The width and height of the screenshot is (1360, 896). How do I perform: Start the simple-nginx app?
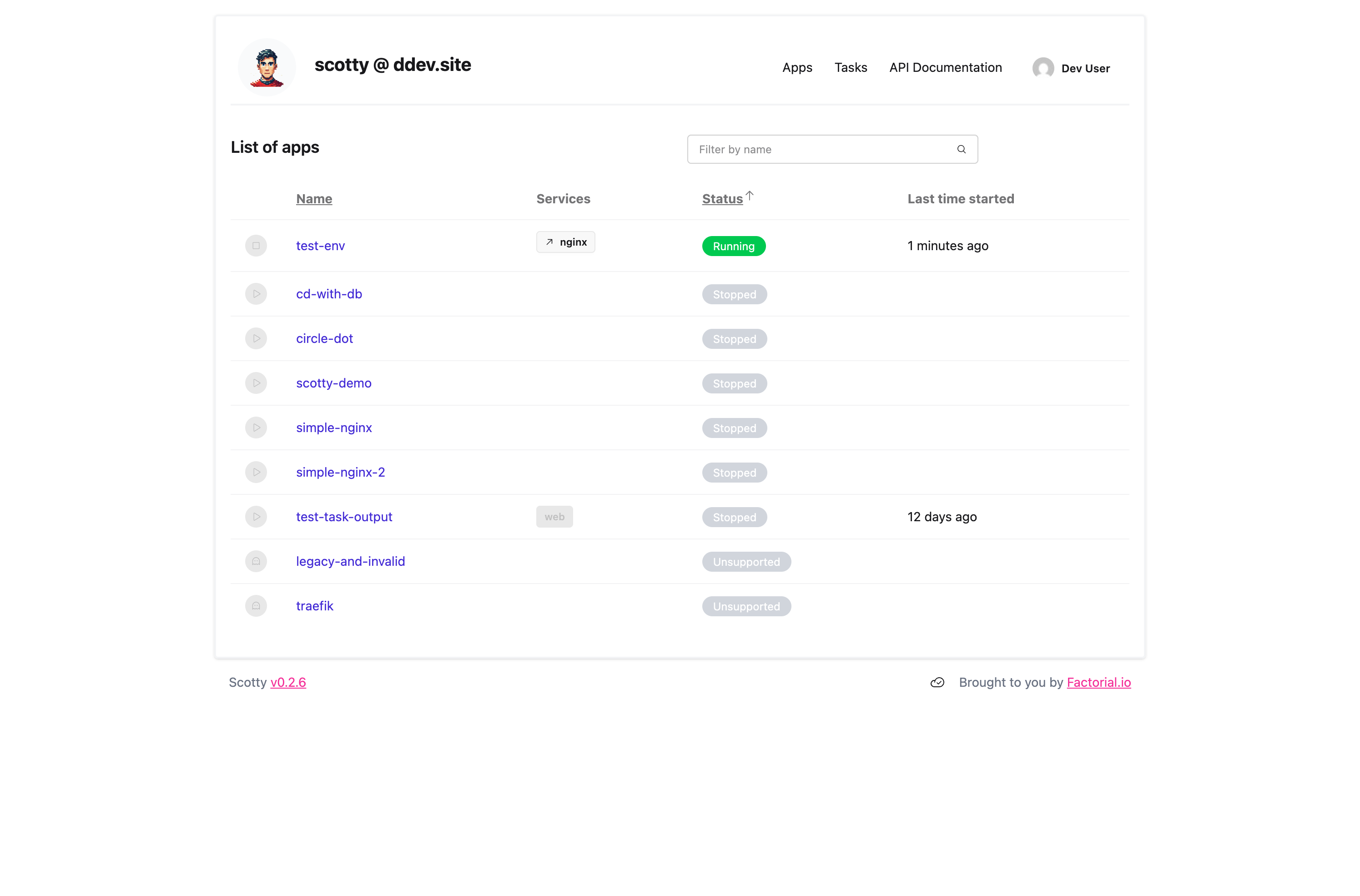(256, 428)
